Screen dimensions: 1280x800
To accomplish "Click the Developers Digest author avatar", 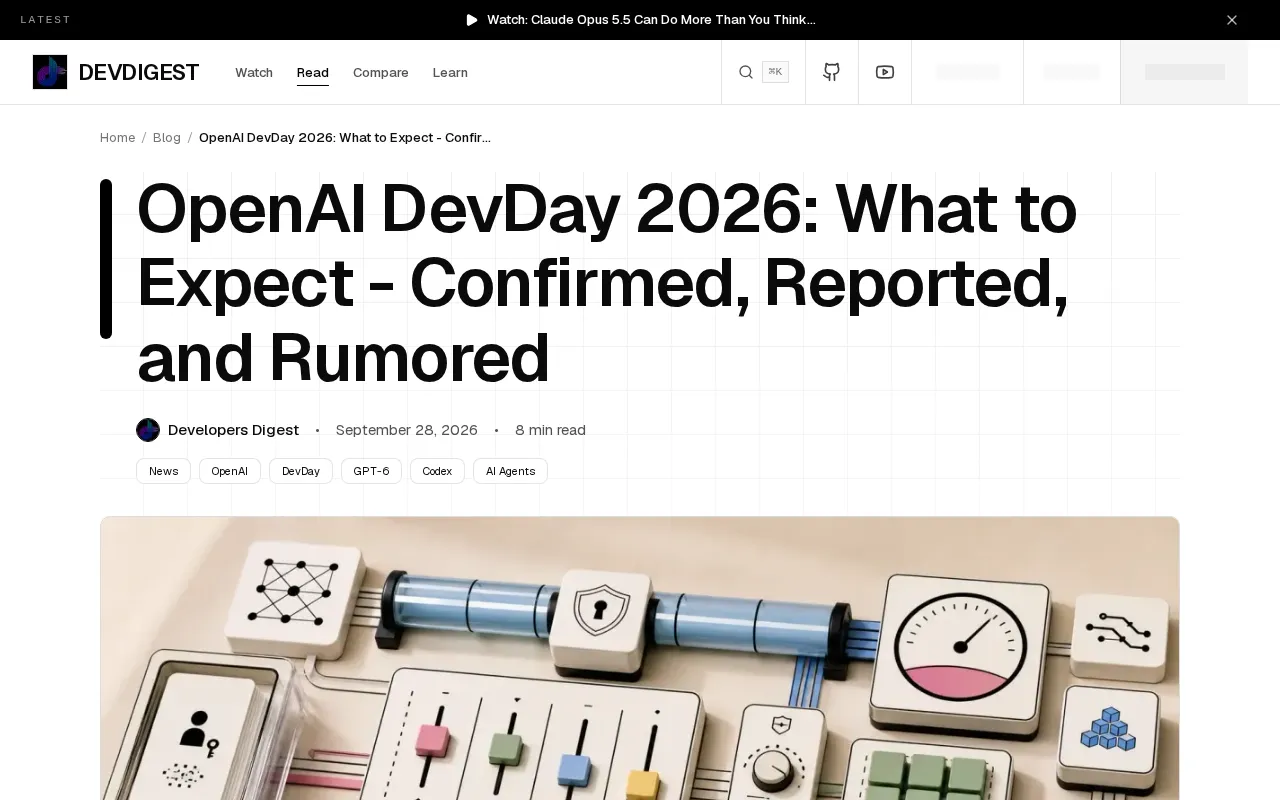I will pos(148,430).
